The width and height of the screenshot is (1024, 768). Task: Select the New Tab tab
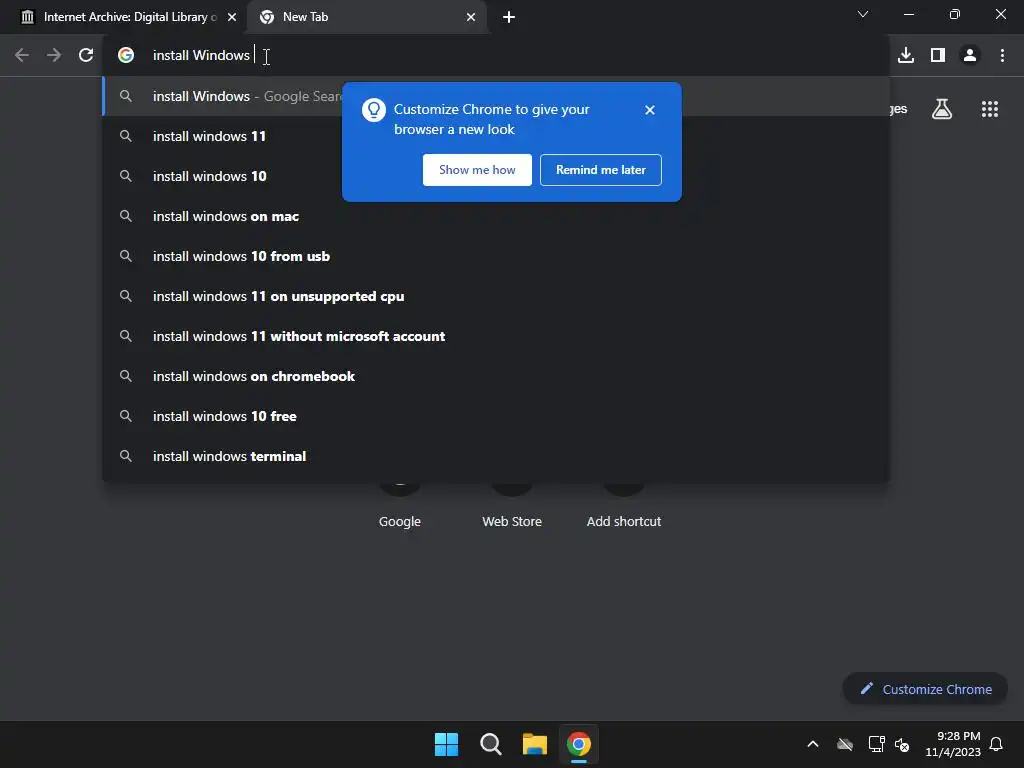367,17
